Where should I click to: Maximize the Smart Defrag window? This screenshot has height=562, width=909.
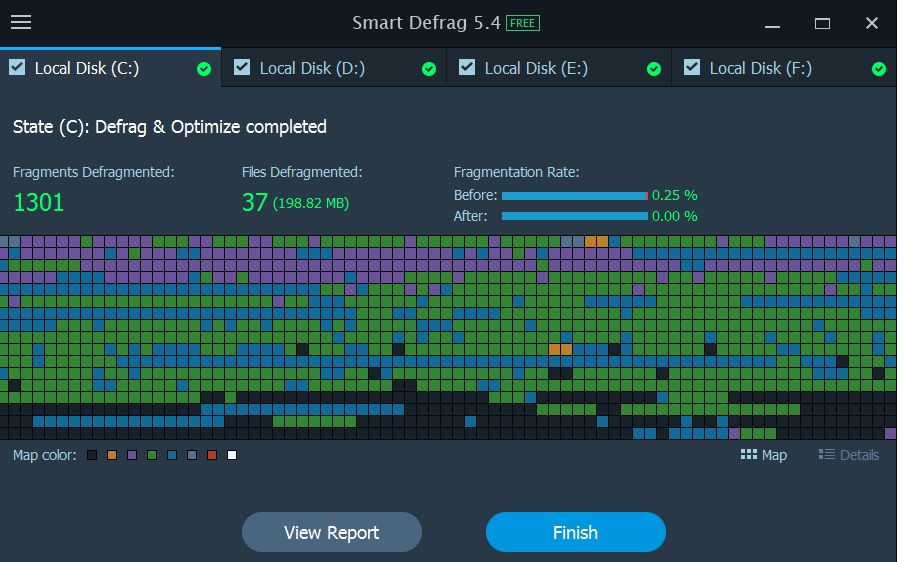coord(822,24)
